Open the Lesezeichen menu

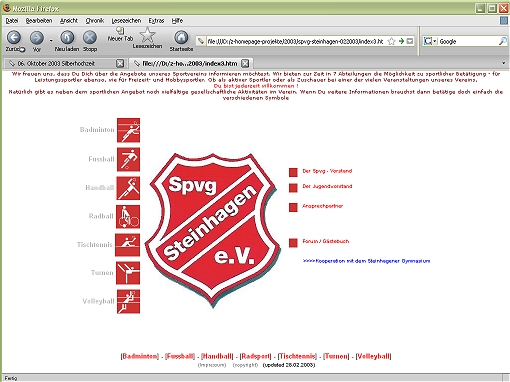pyautogui.click(x=126, y=21)
